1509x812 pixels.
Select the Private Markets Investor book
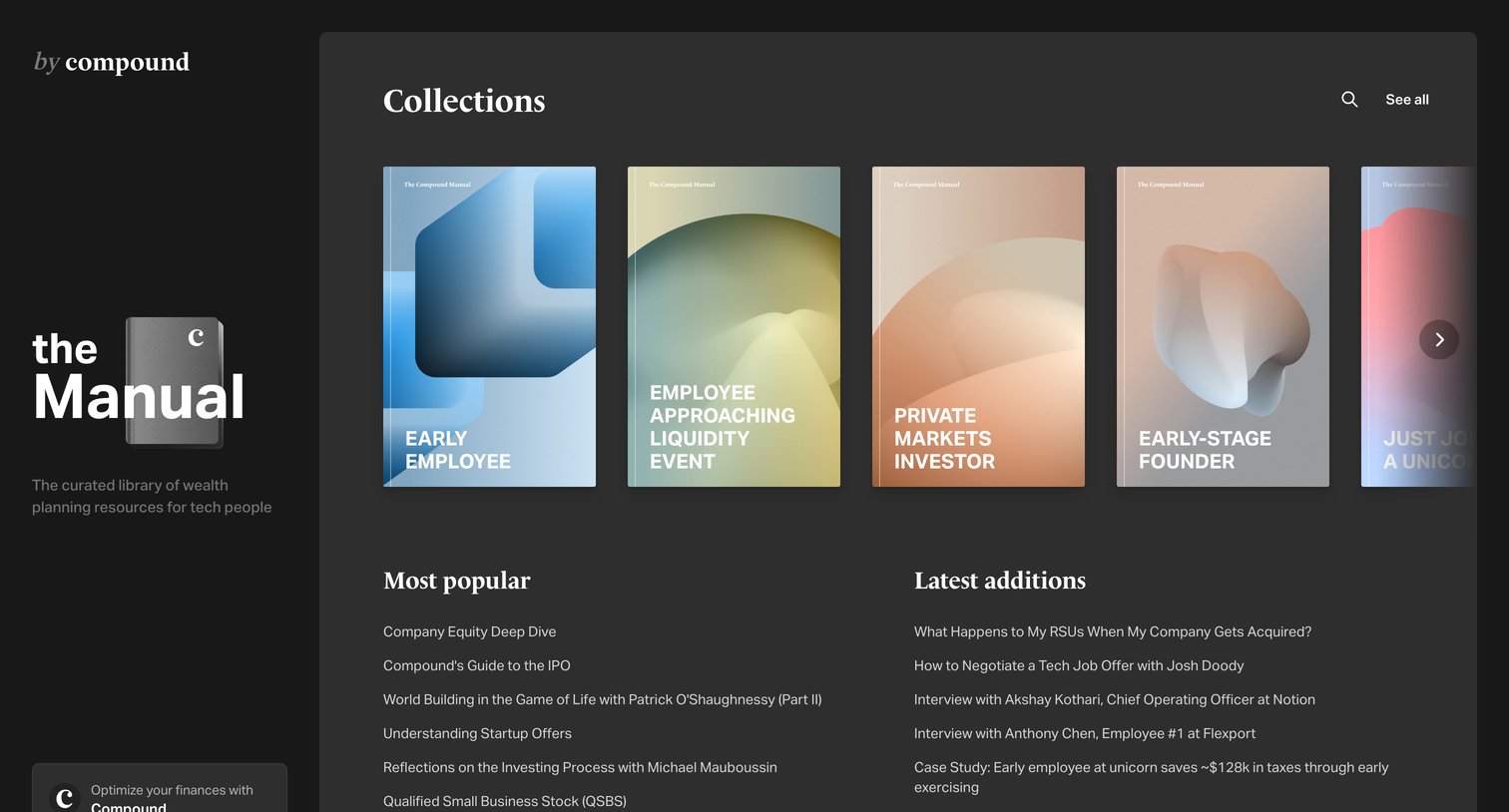tap(978, 327)
